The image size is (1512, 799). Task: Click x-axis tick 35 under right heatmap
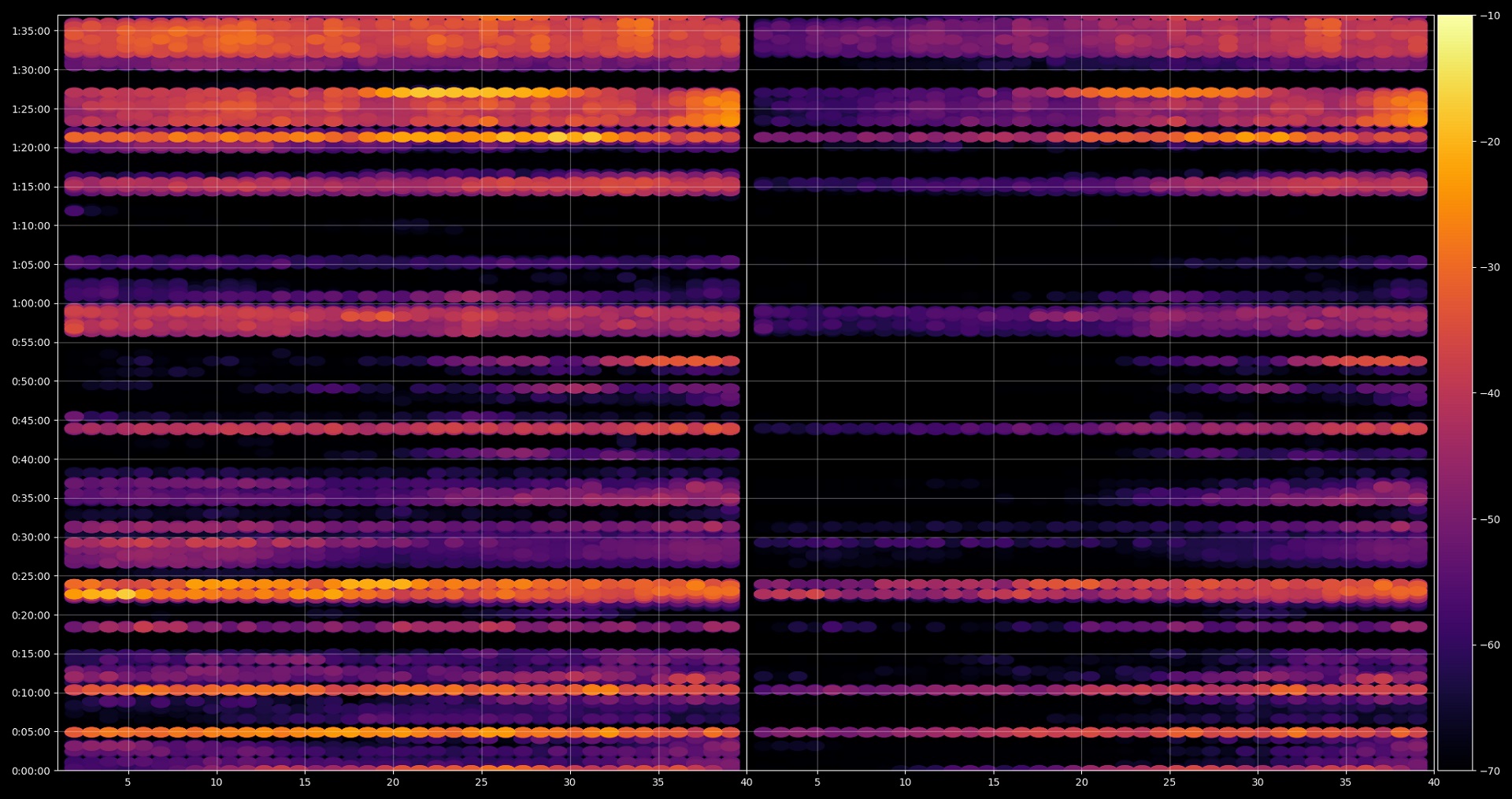coord(1346,782)
